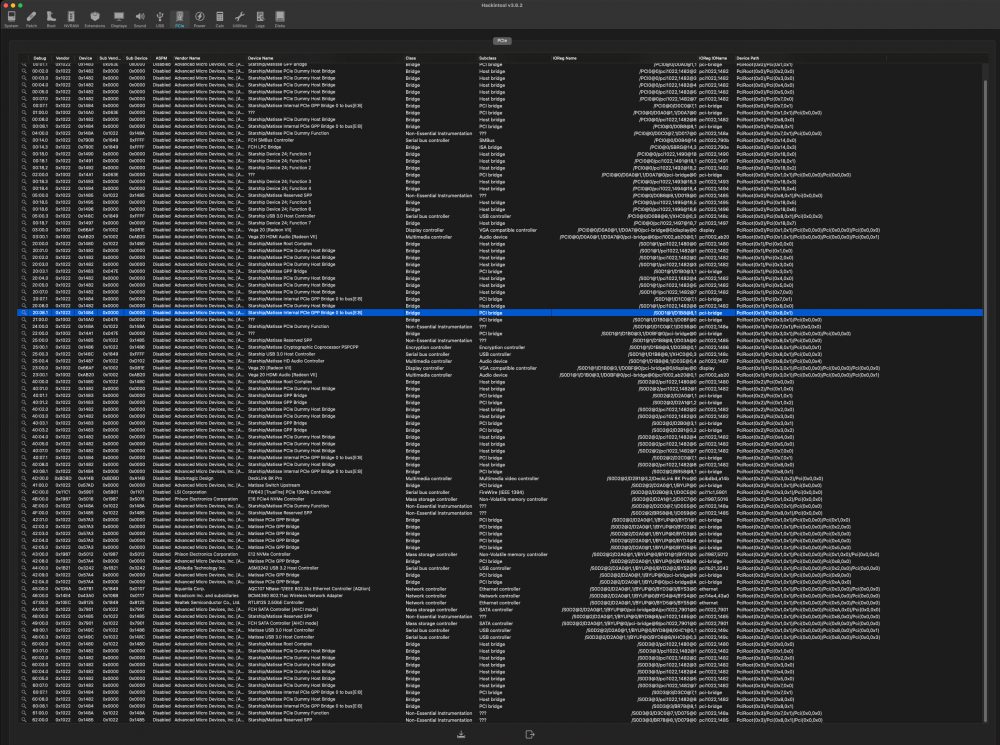Open the NVRAM section in the toolbar
Screen dimensions: 1000x745
click(x=71, y=18)
